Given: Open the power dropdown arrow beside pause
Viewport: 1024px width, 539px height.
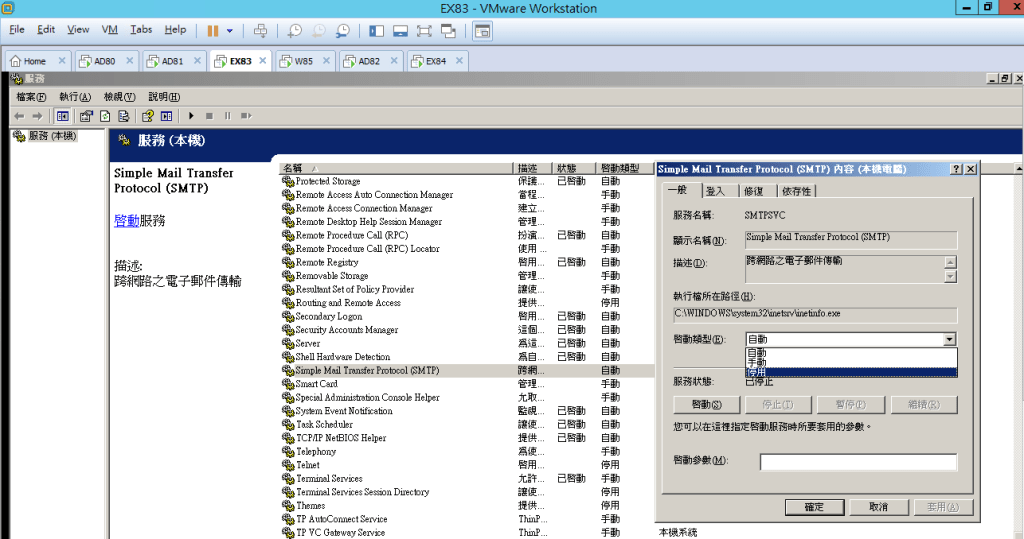Looking at the screenshot, I should (x=230, y=31).
